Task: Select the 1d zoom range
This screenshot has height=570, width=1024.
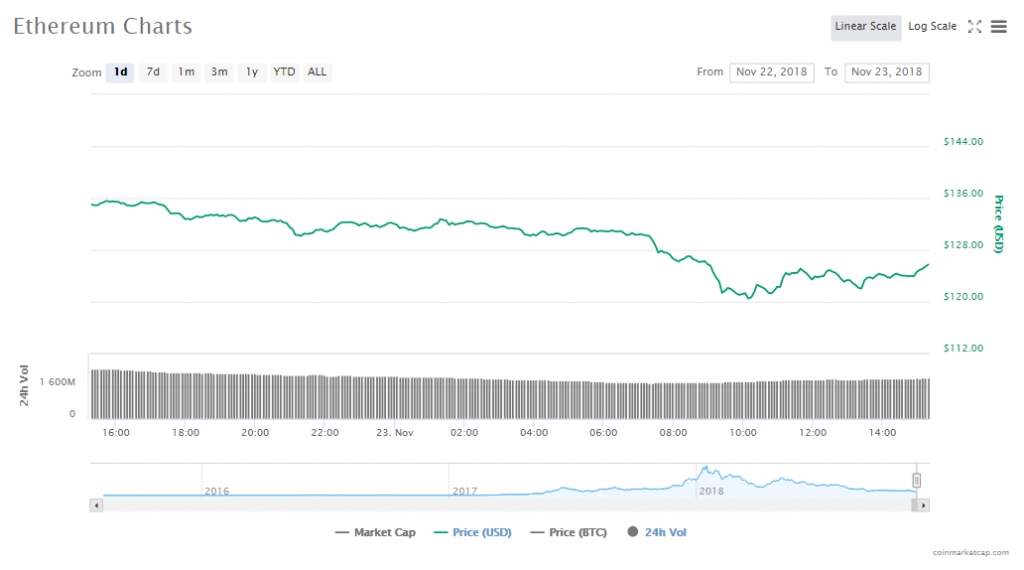Action: click(120, 72)
